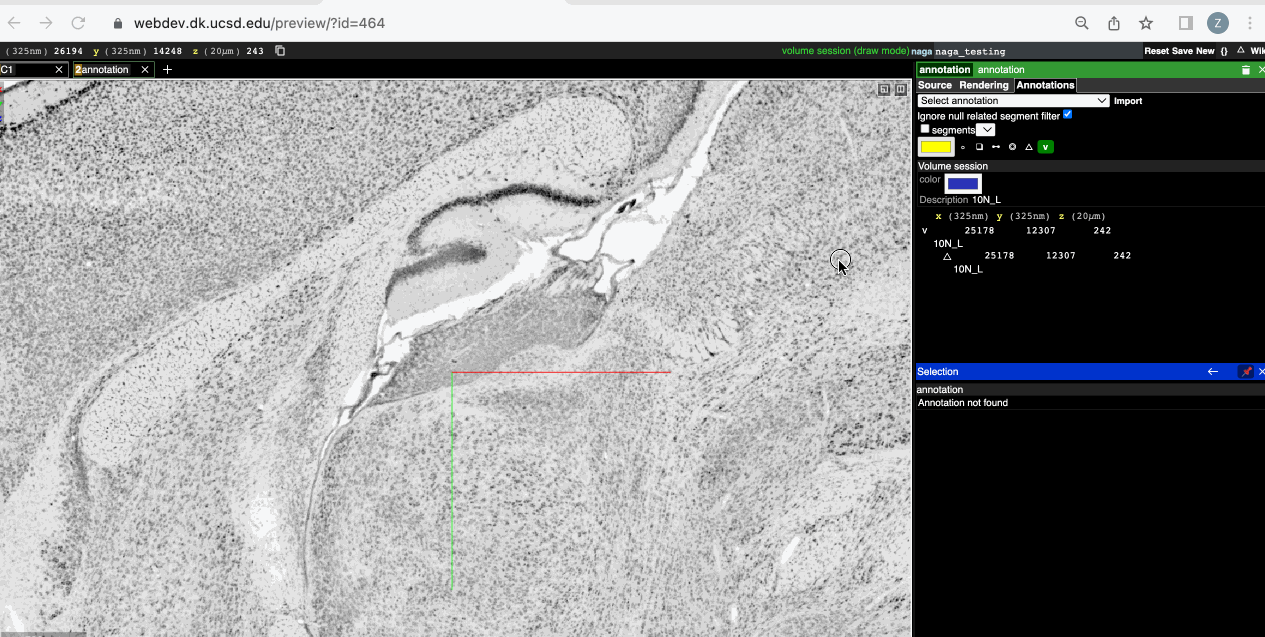Select the polygon triangle annotation tool
Image resolution: width=1265 pixels, height=637 pixels.
click(x=1029, y=147)
